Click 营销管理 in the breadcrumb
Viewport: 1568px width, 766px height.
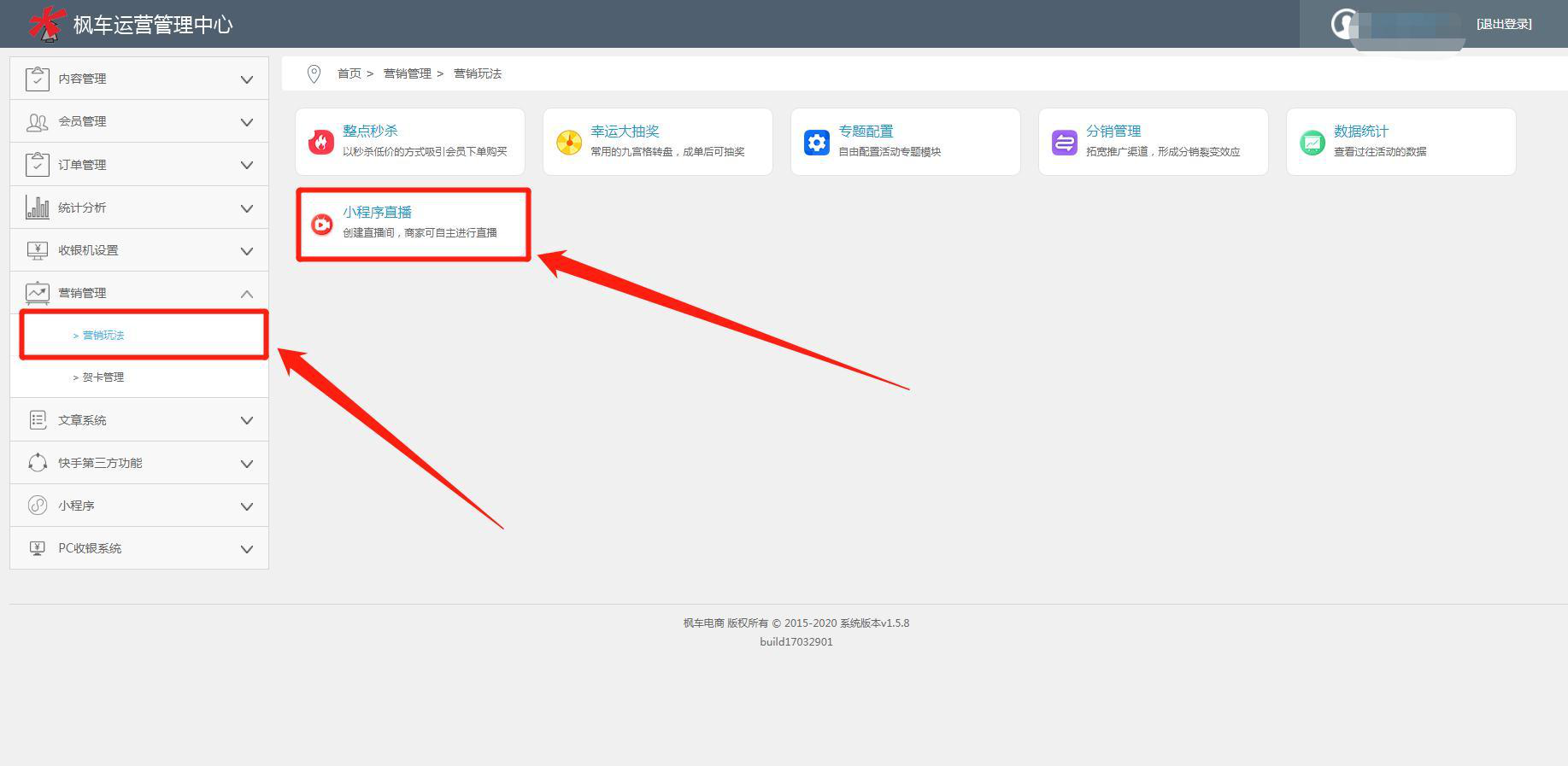(x=407, y=73)
